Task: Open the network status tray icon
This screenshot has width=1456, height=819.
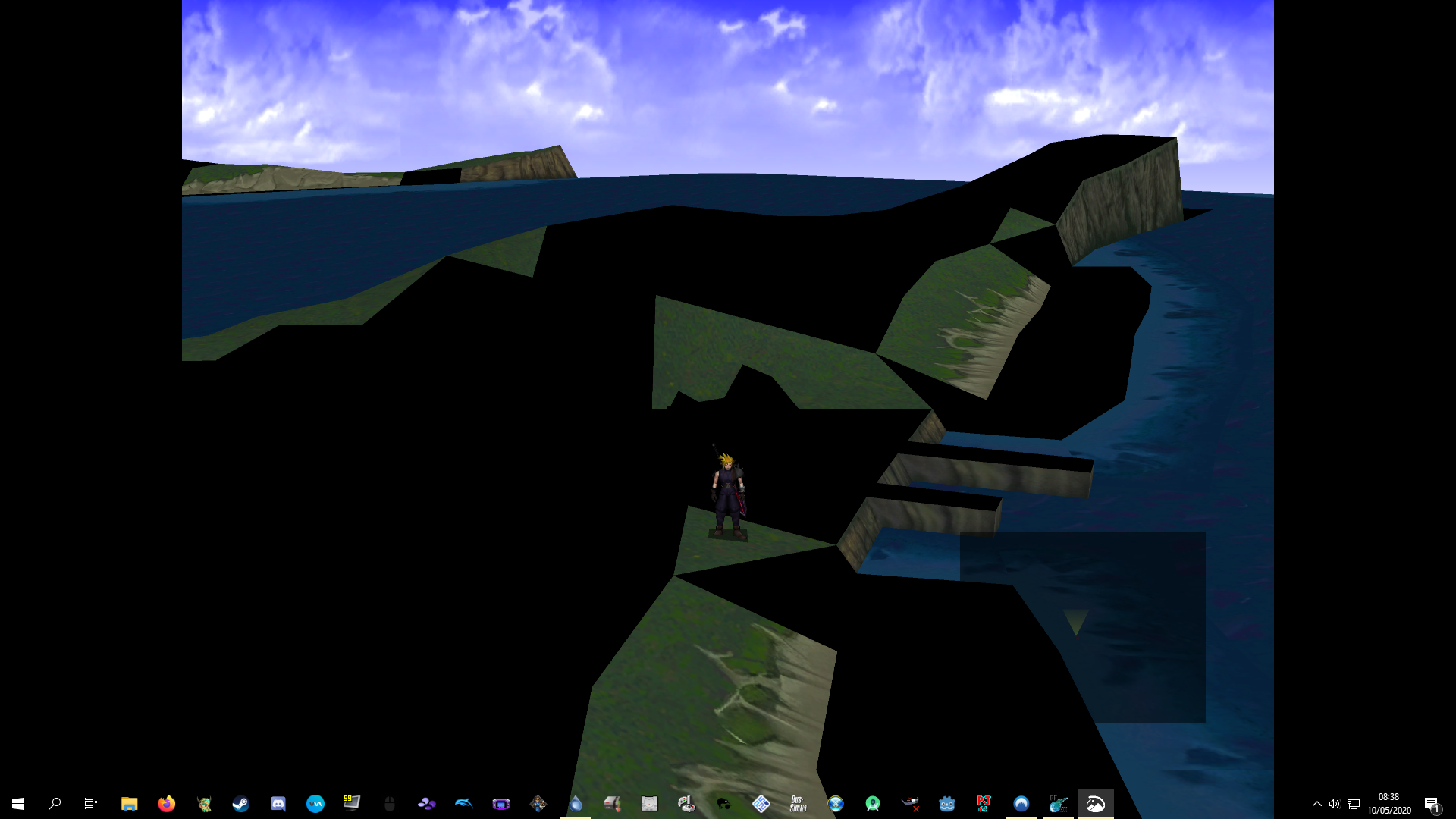Action: coord(1354,804)
